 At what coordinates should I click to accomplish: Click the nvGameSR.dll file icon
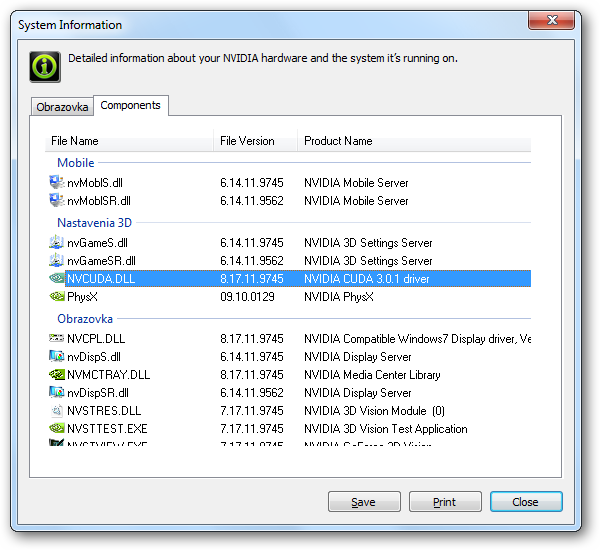coord(57,260)
